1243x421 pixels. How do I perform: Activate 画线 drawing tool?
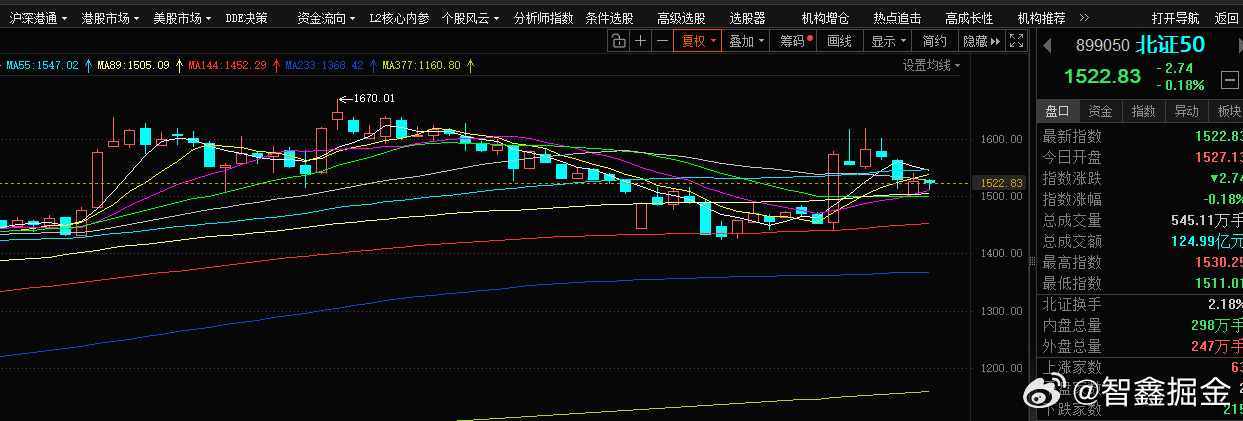tap(840, 41)
